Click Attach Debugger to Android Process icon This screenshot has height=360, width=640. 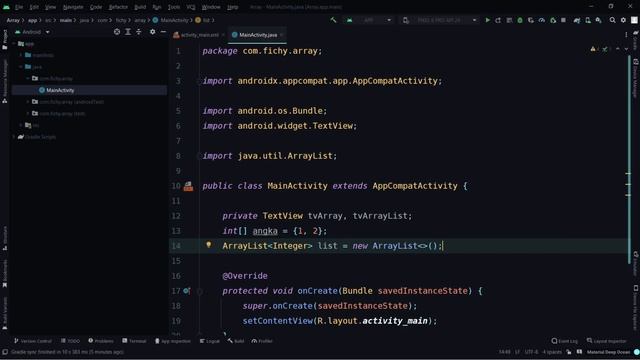pos(553,20)
